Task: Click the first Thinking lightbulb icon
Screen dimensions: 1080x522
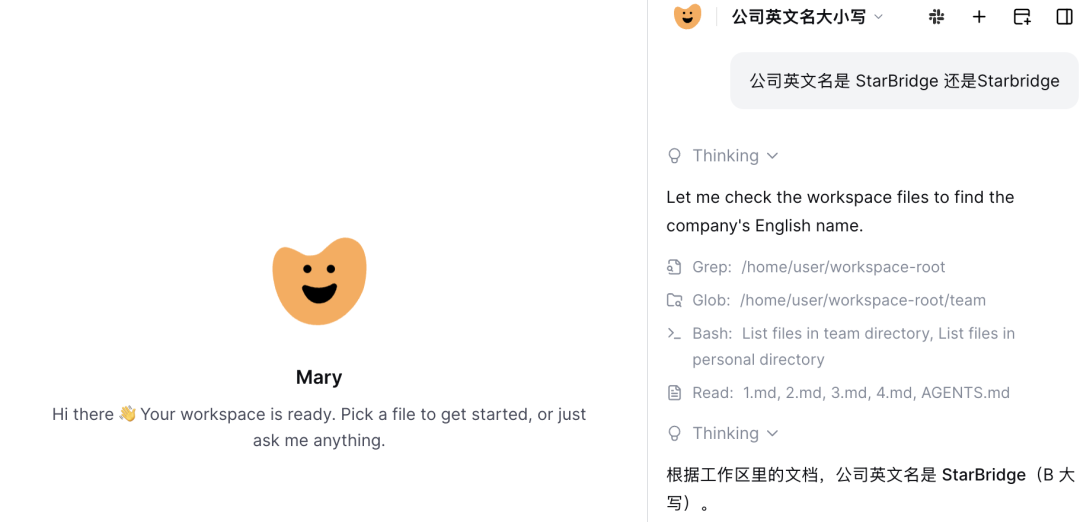Action: 674,156
